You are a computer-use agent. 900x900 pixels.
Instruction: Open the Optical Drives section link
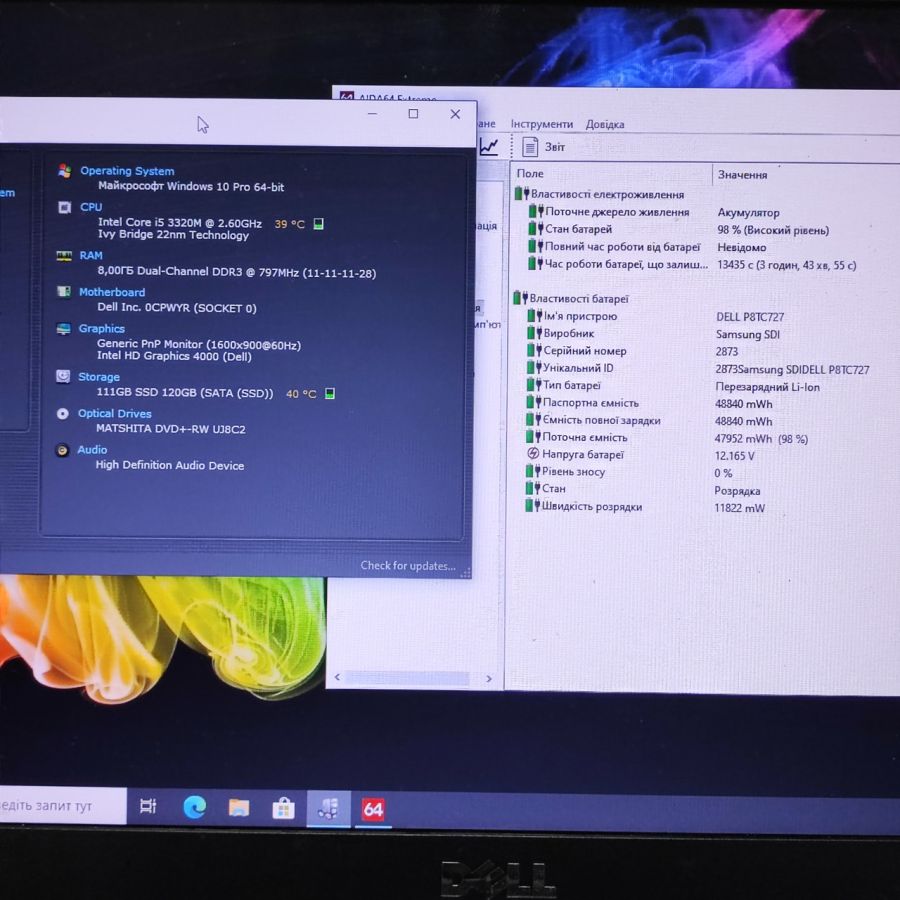click(x=114, y=413)
